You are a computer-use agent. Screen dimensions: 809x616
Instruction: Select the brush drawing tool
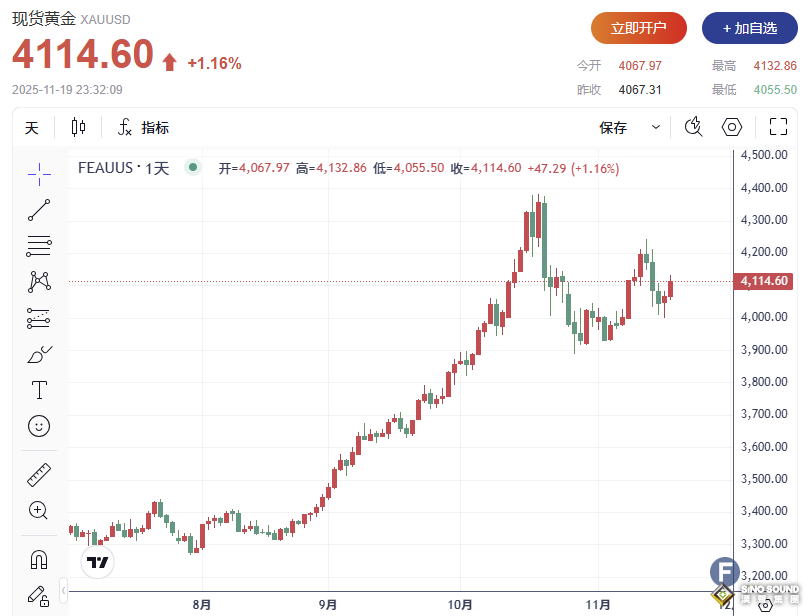(x=38, y=354)
